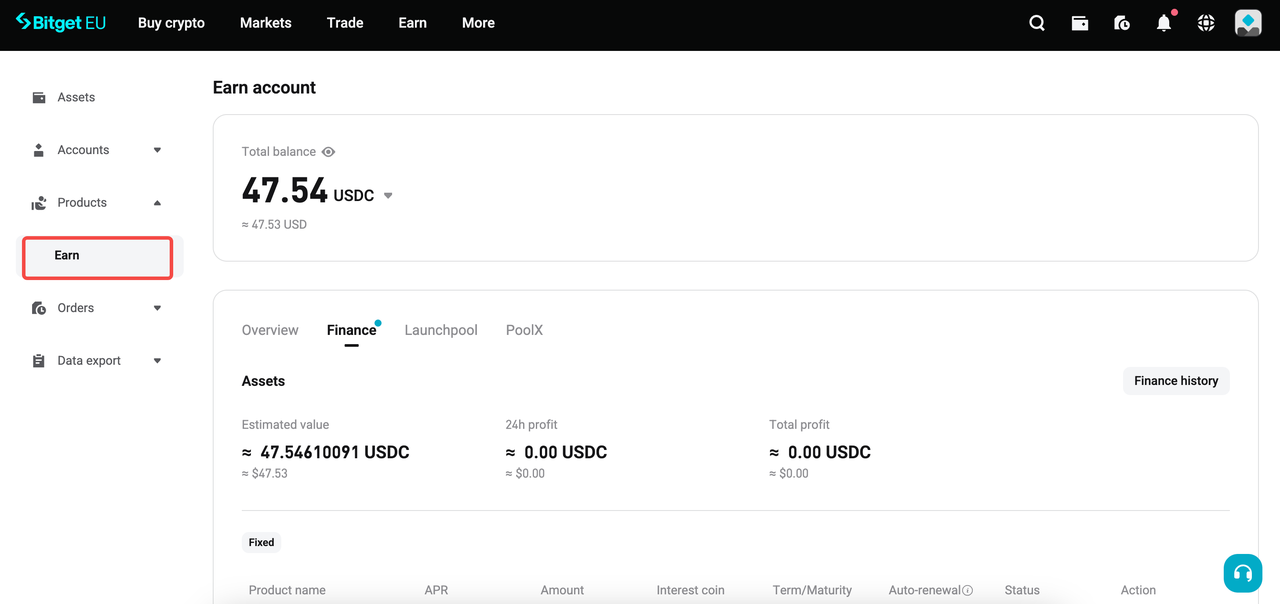Expand the Accounts sidebar arrow
The height and width of the screenshot is (604, 1280).
pyautogui.click(x=157, y=150)
